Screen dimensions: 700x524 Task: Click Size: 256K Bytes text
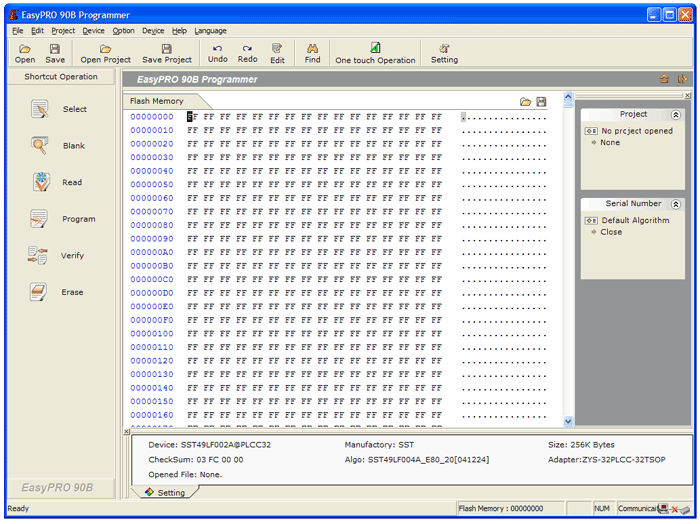pyautogui.click(x=581, y=445)
